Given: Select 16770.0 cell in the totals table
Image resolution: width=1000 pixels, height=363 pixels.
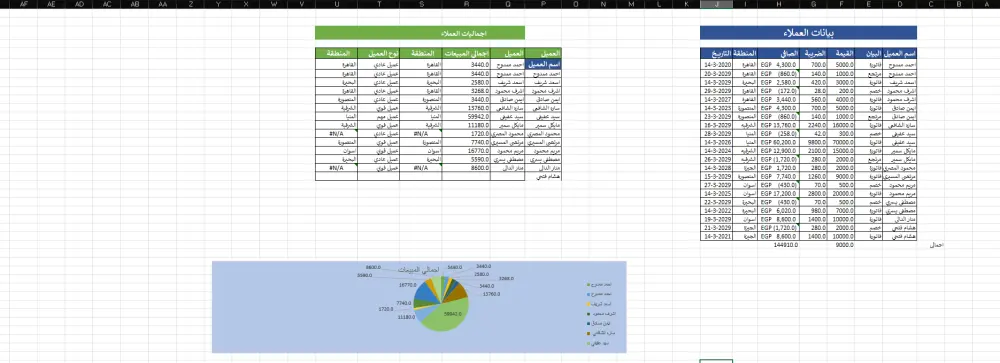Looking at the screenshot, I should tap(466, 151).
